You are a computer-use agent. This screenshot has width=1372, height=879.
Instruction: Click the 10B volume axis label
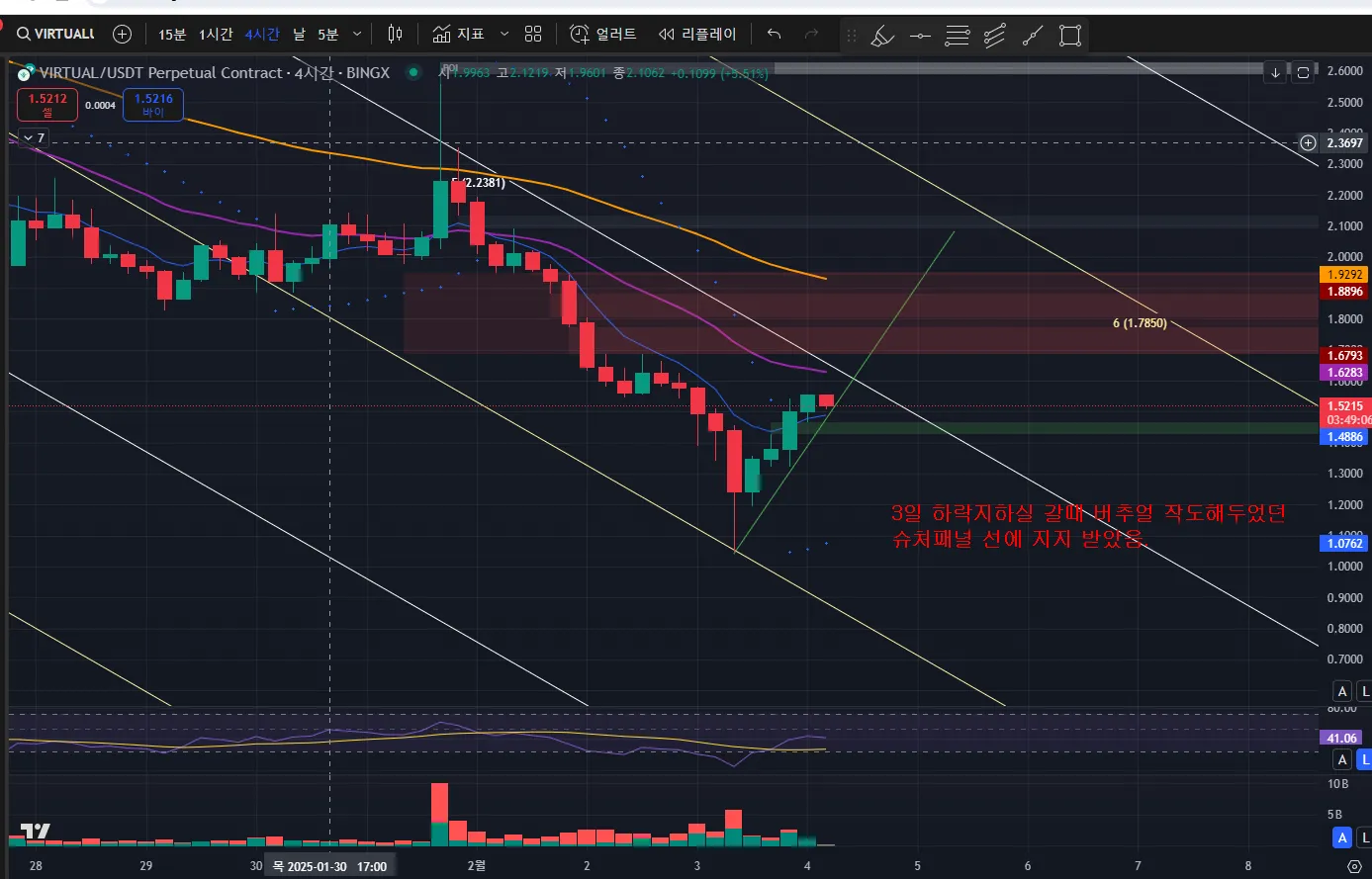[x=1337, y=784]
